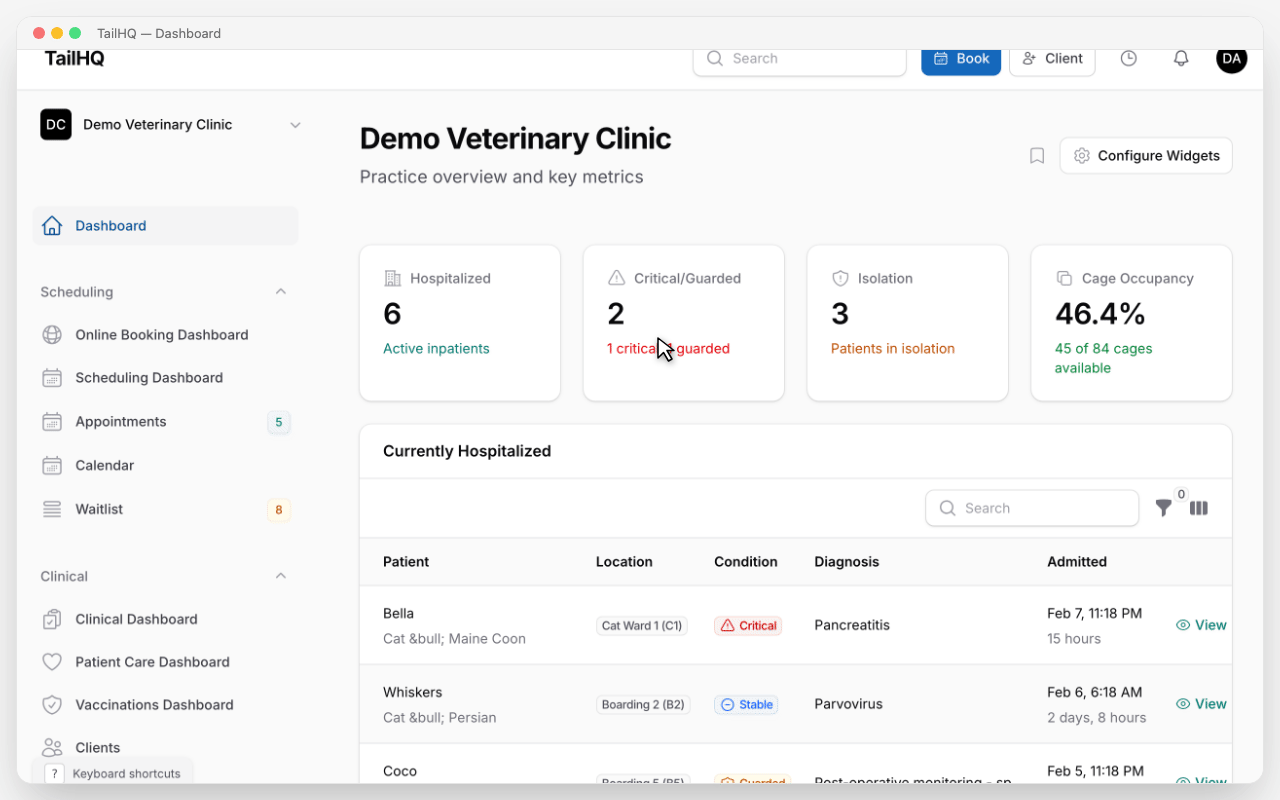
Task: Click the table search field
Action: (x=1032, y=508)
